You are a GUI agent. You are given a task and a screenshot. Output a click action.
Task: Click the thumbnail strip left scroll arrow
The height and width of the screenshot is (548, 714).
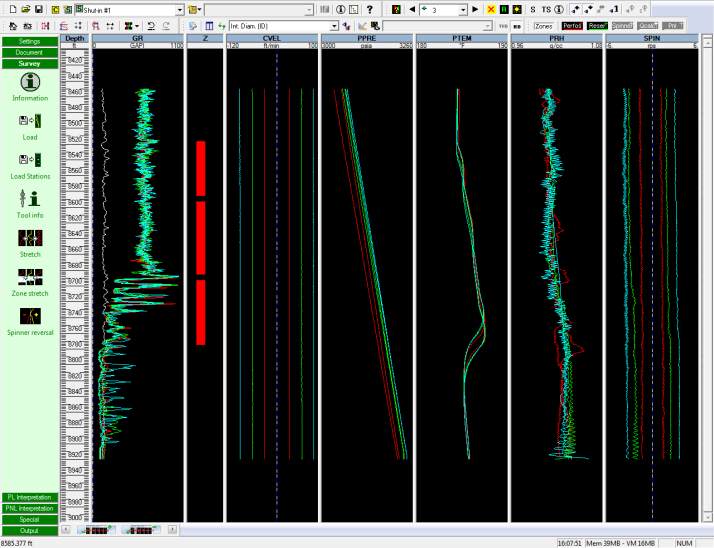click(66, 530)
